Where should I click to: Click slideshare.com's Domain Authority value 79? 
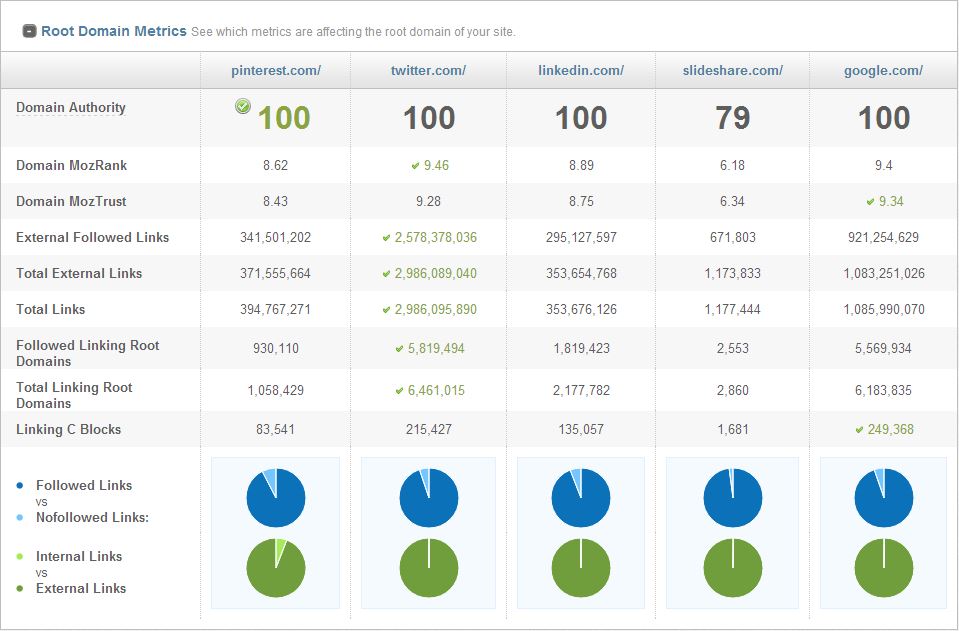point(733,118)
